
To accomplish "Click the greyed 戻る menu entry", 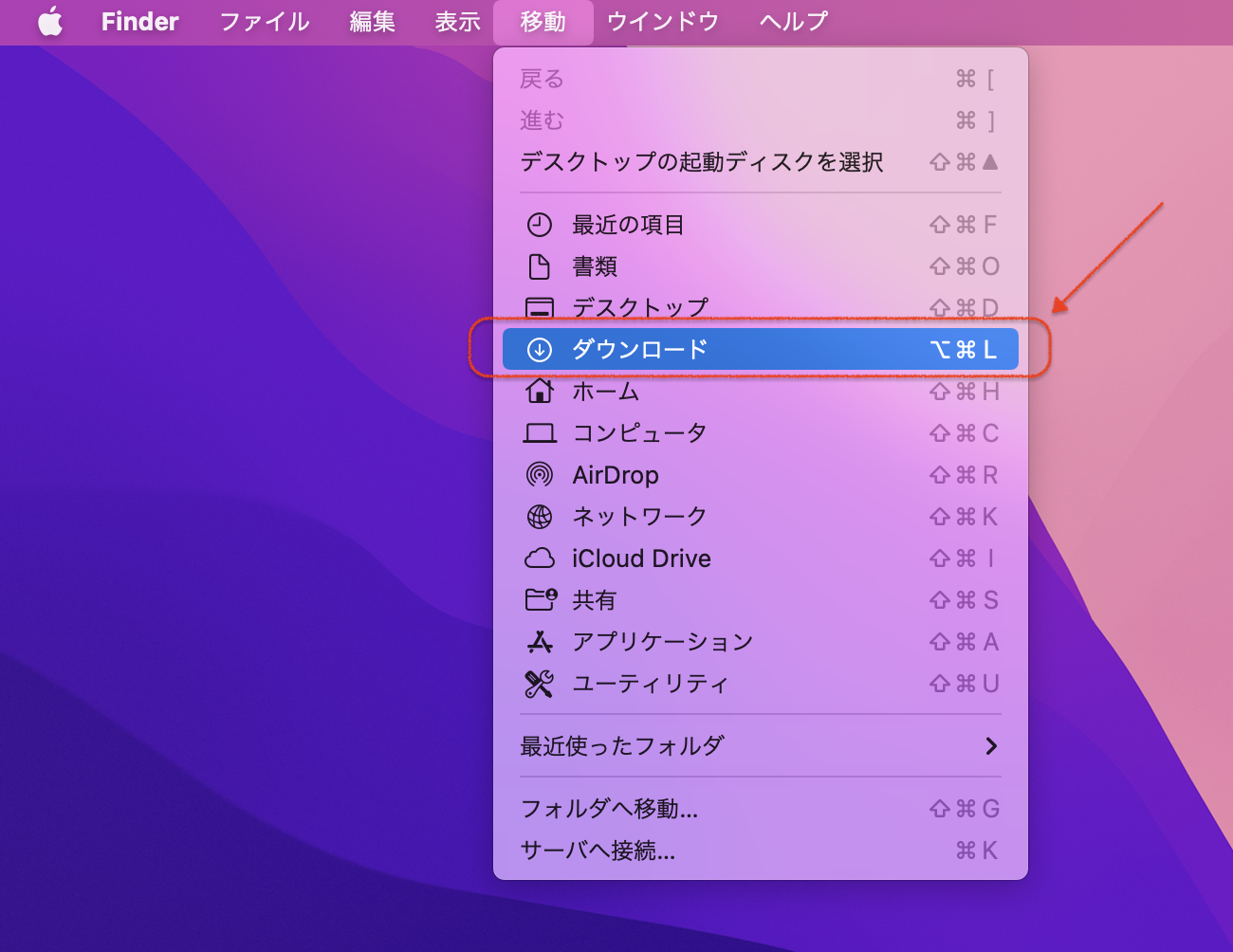I will click(760, 79).
